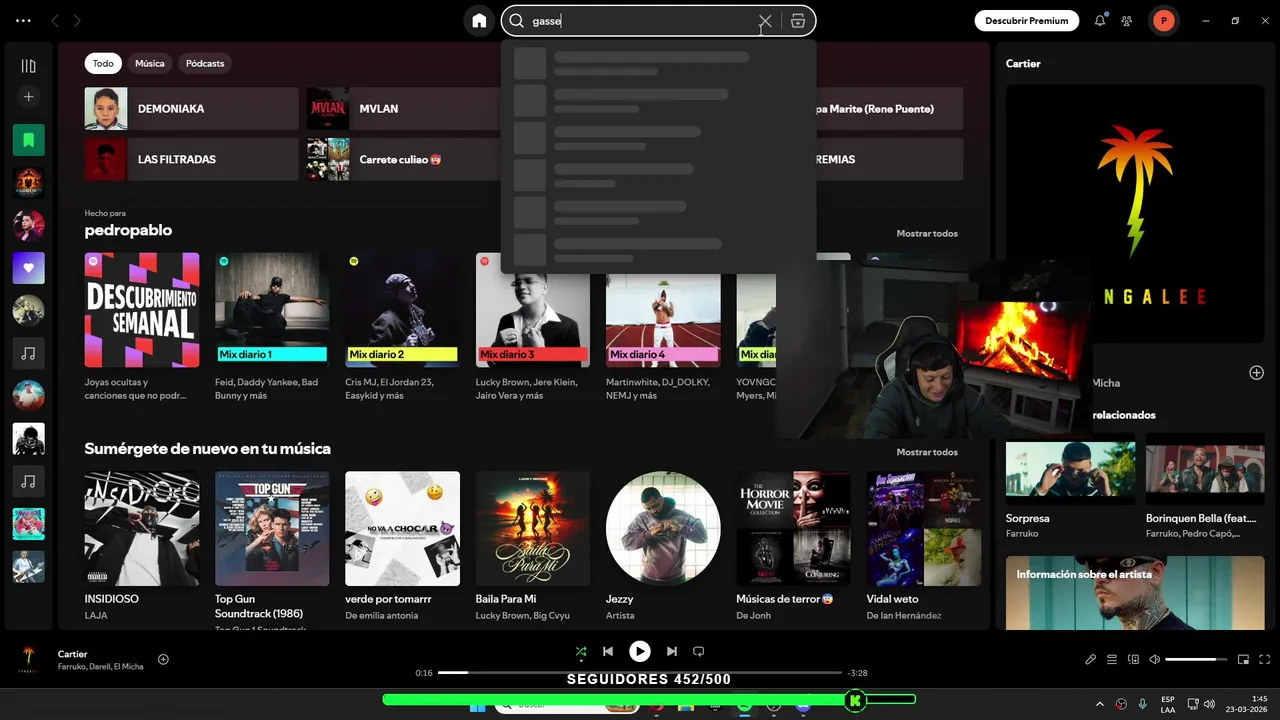Open Borinquen Bella related video thumbnail
The image size is (1280, 720).
pyautogui.click(x=1205, y=471)
